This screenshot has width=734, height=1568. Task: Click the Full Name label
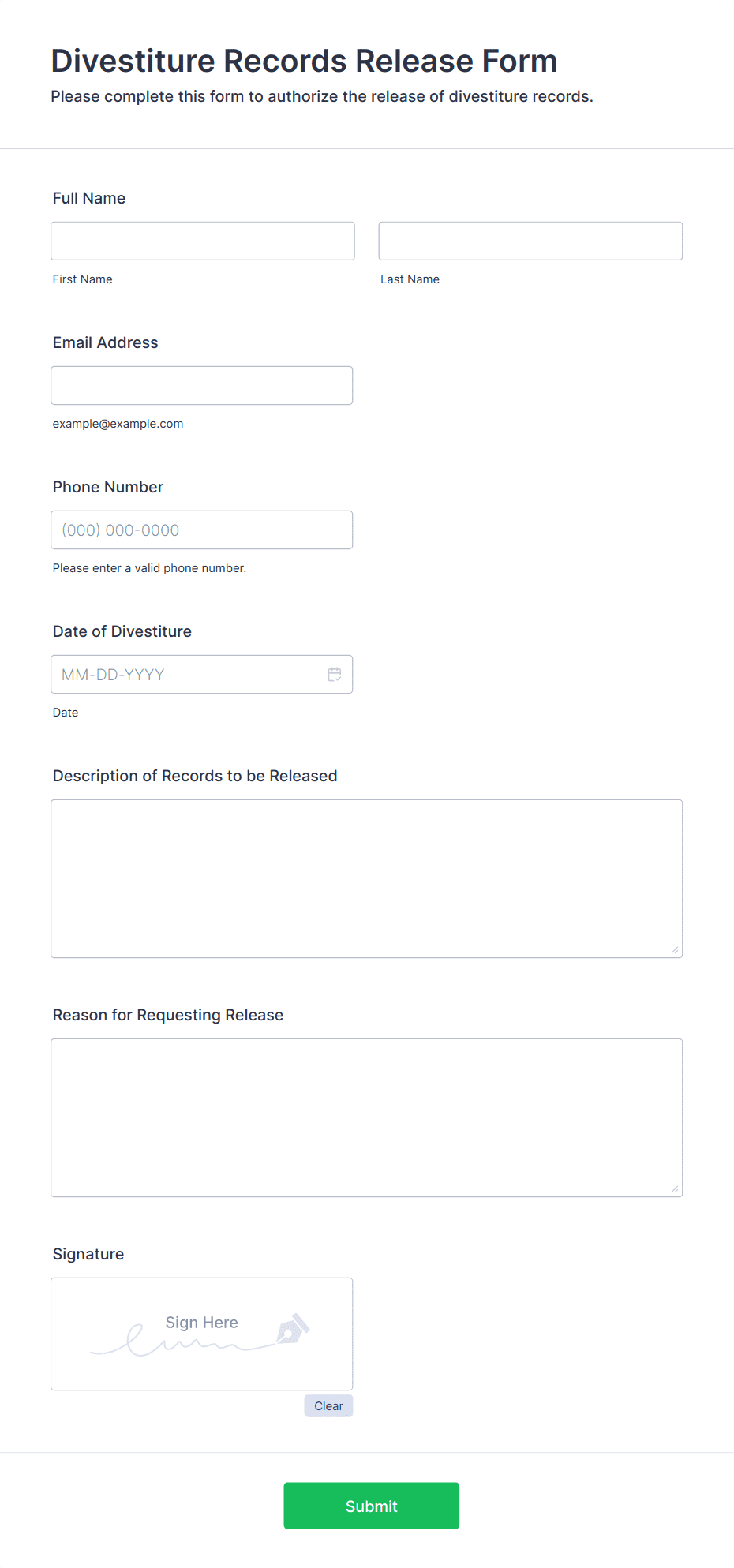(89, 198)
